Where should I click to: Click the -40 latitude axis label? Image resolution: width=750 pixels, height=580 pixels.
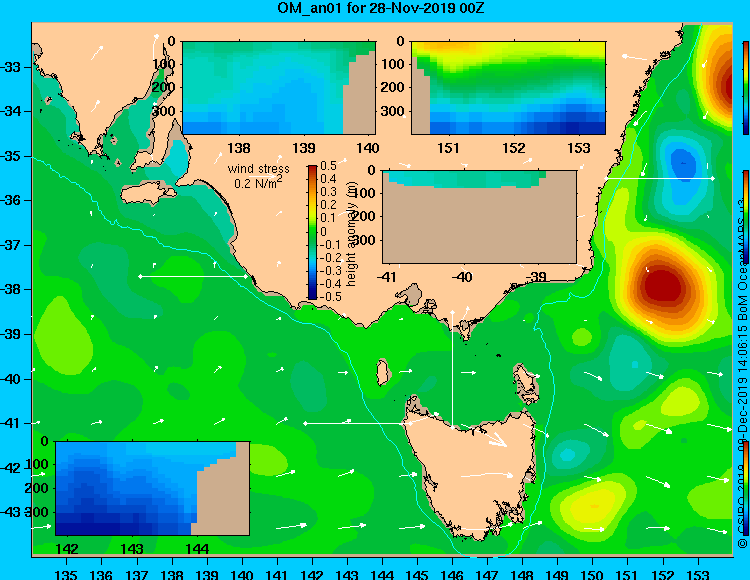click(x=11, y=379)
